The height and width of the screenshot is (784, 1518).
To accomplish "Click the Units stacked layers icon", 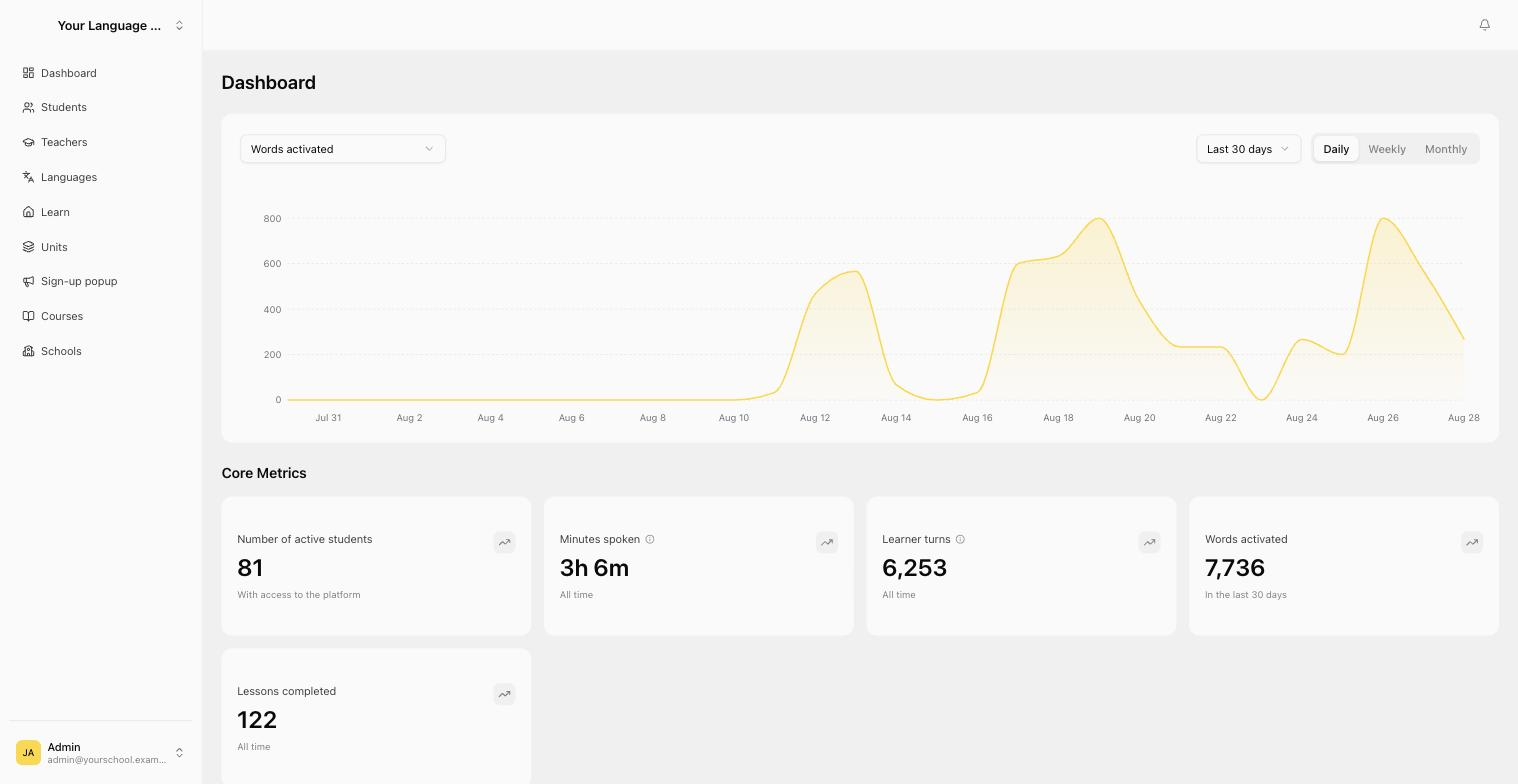I will [28, 247].
